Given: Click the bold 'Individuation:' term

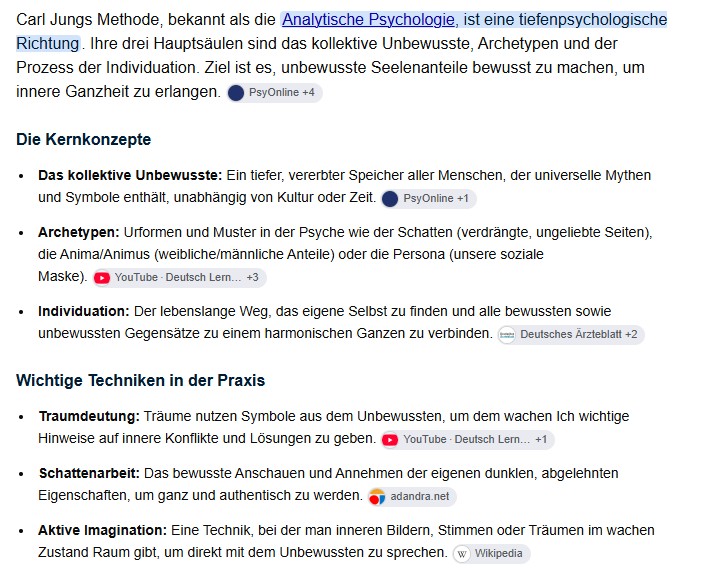Looking at the screenshot, I should (84, 311).
